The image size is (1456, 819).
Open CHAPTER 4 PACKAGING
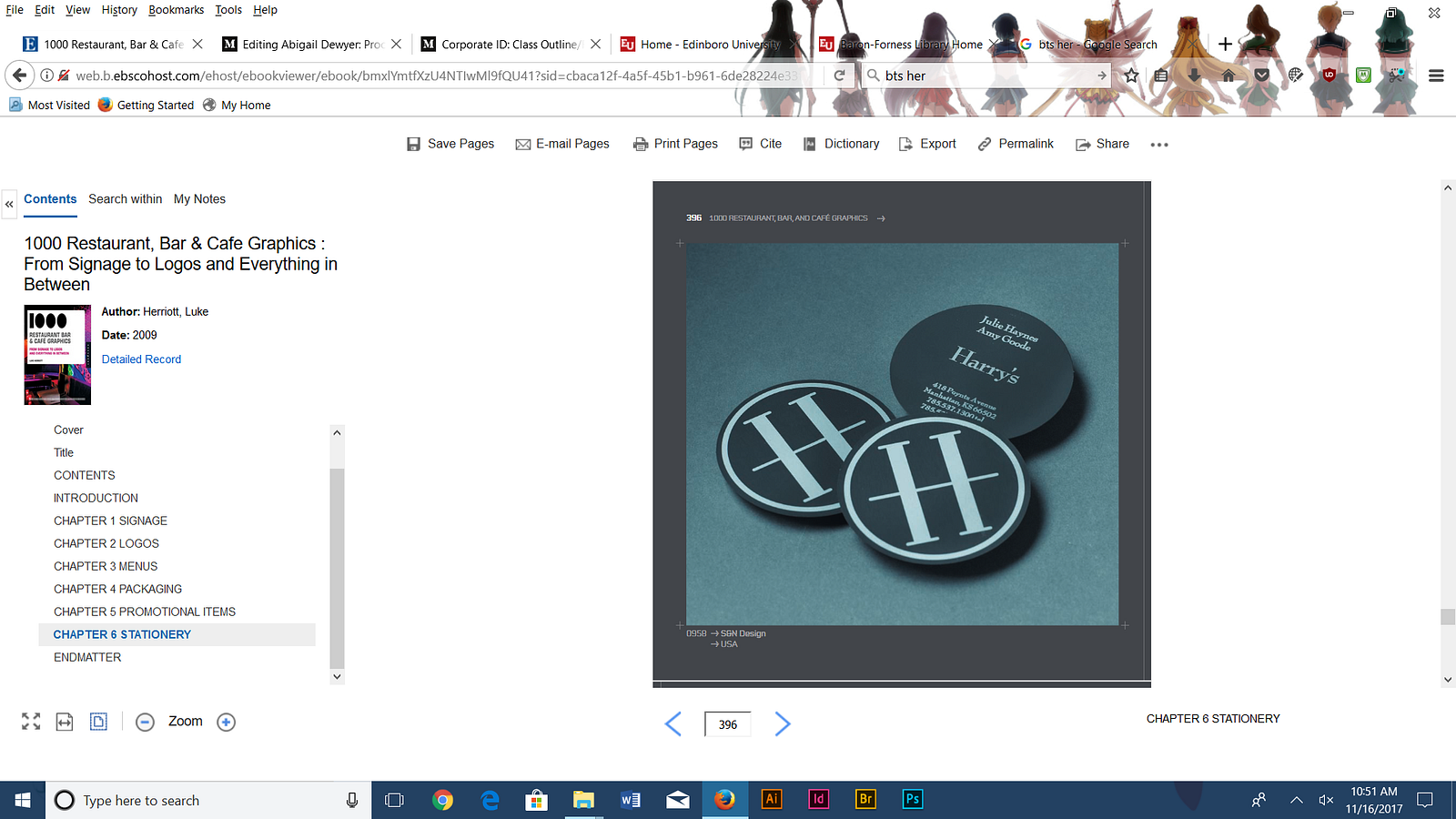tap(117, 589)
